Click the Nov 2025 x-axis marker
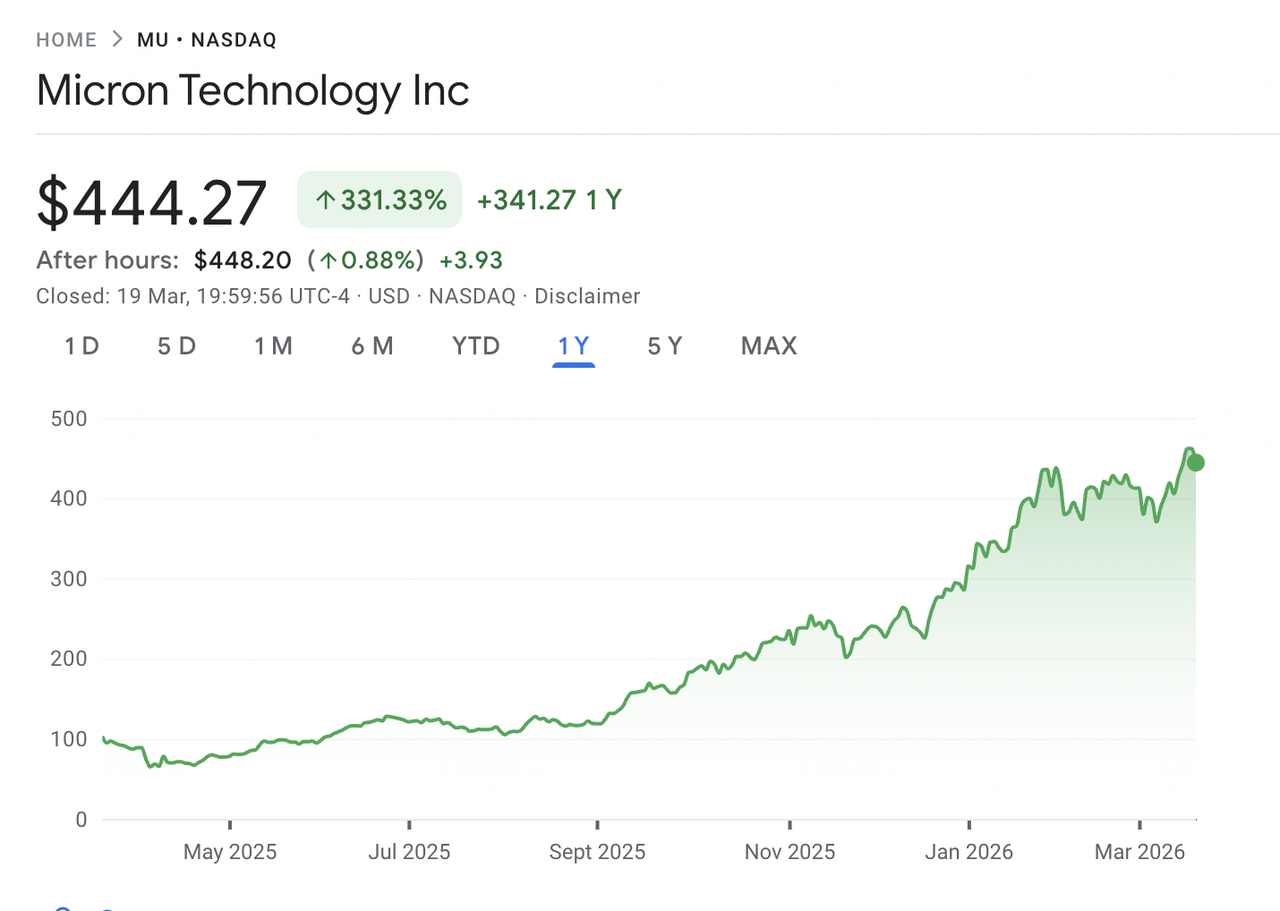 (x=790, y=852)
